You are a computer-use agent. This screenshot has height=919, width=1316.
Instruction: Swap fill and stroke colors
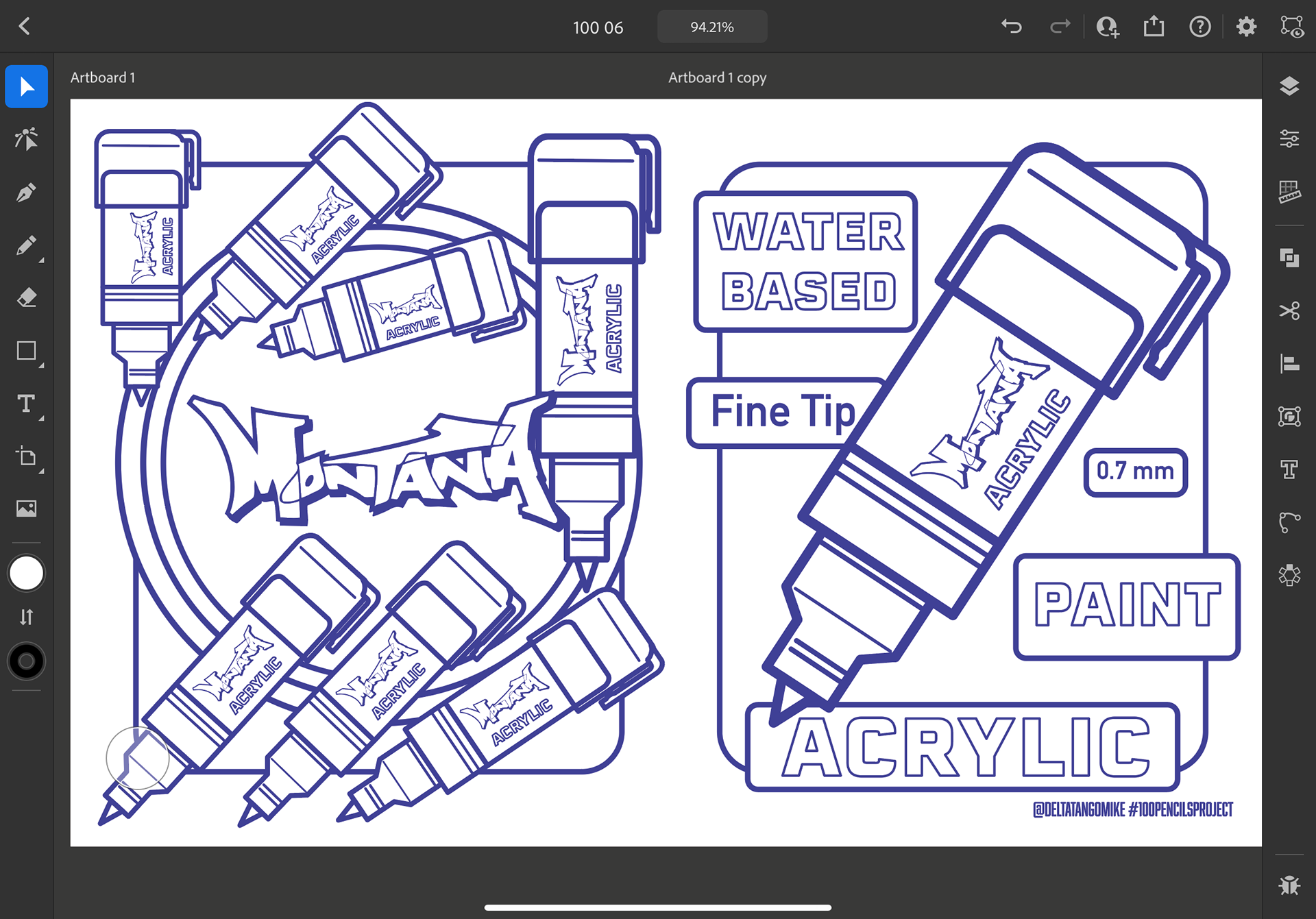tap(27, 617)
